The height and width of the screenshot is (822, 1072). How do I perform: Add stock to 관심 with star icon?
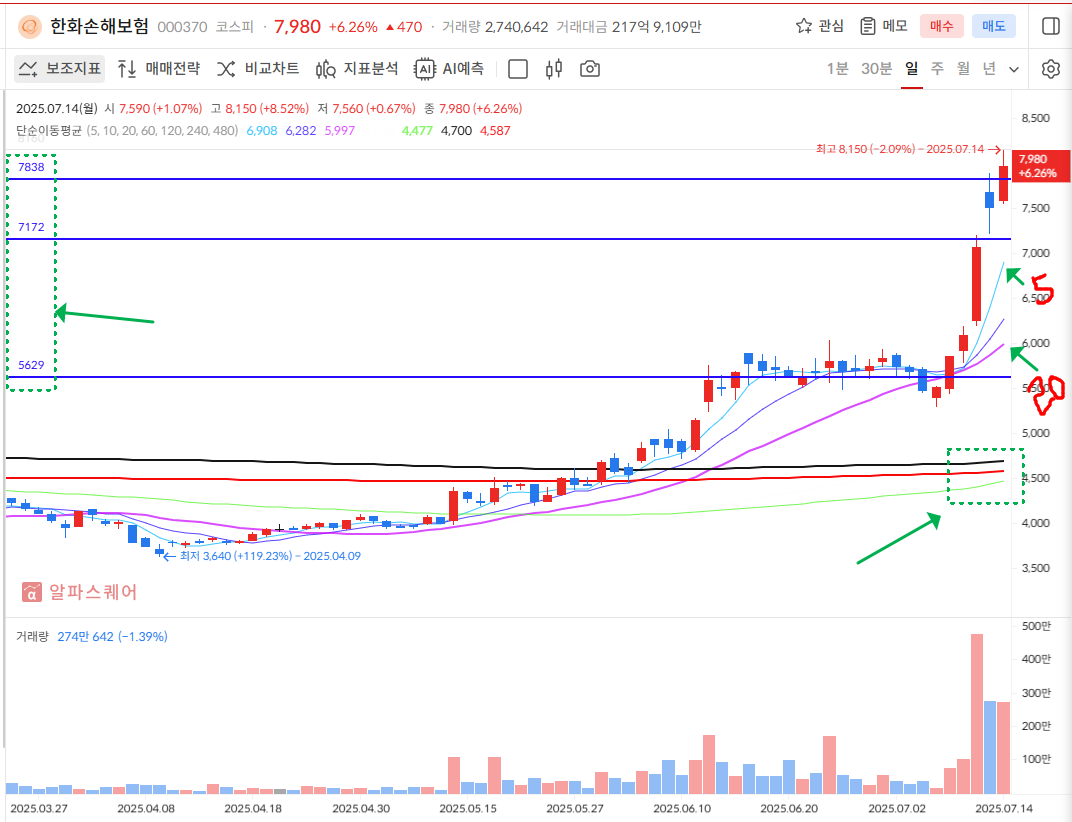pyautogui.click(x=820, y=26)
